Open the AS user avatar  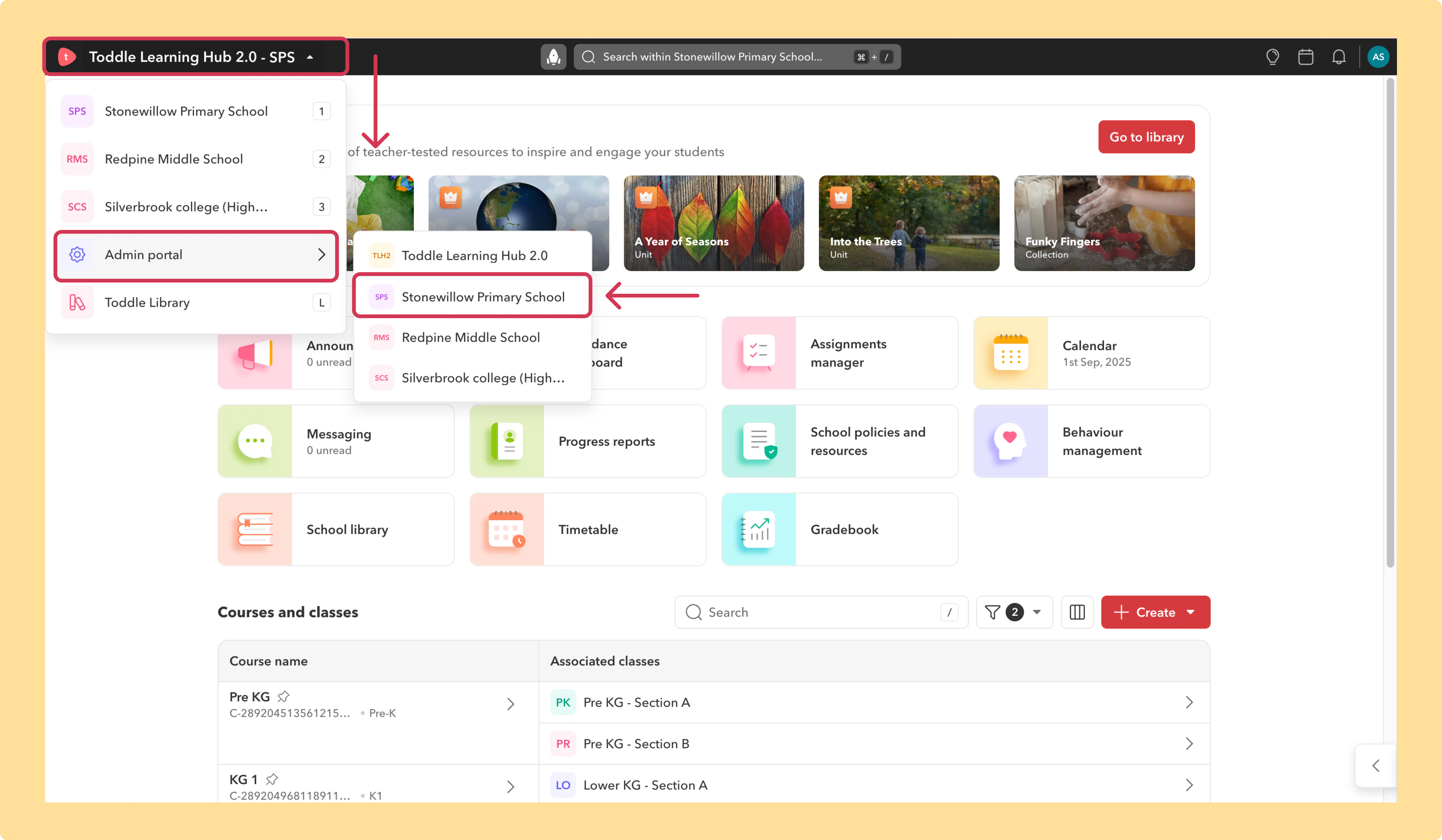coord(1378,57)
